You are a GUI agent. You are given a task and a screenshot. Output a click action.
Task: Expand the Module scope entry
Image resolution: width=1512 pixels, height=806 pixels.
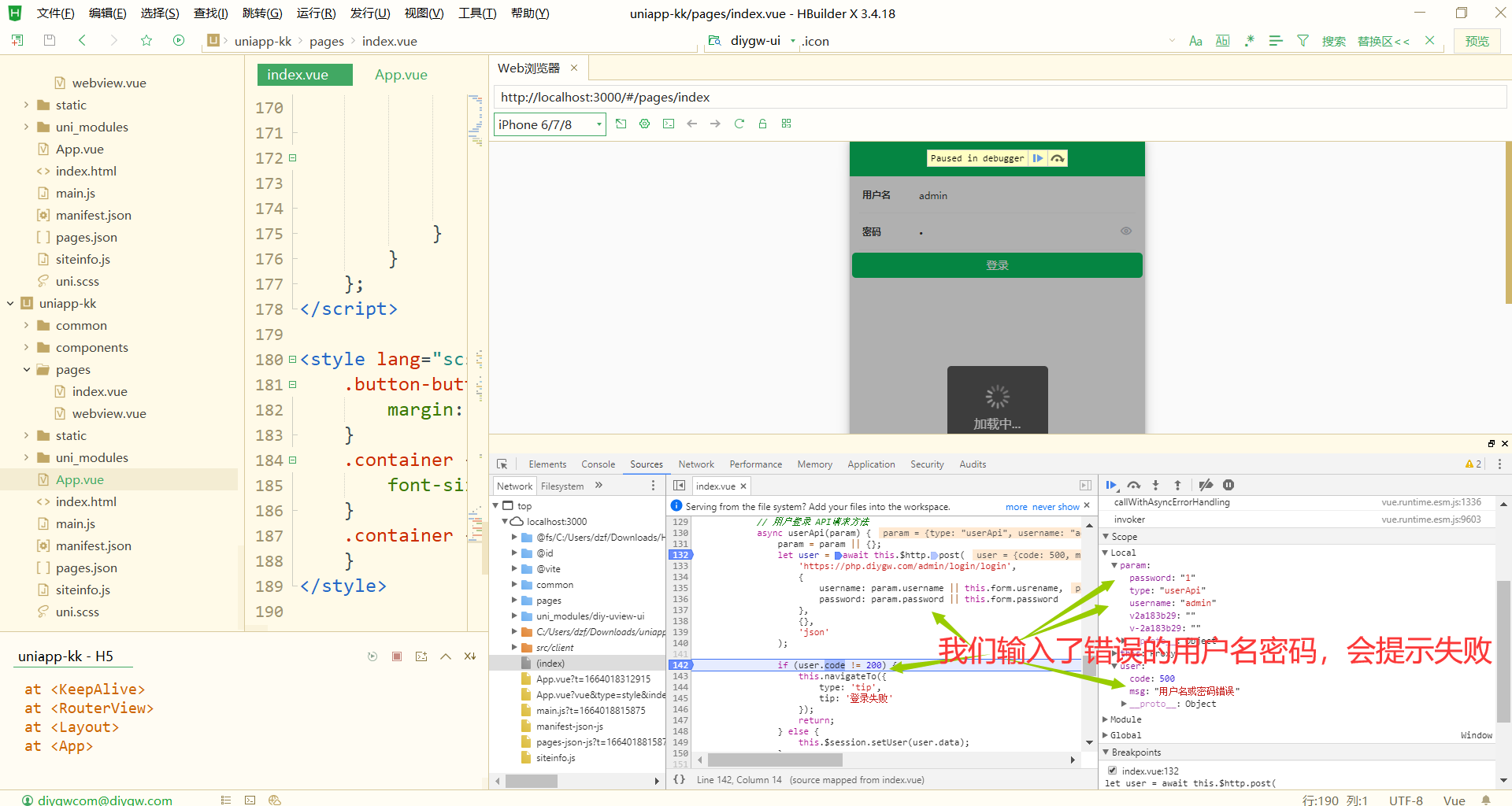point(1106,719)
